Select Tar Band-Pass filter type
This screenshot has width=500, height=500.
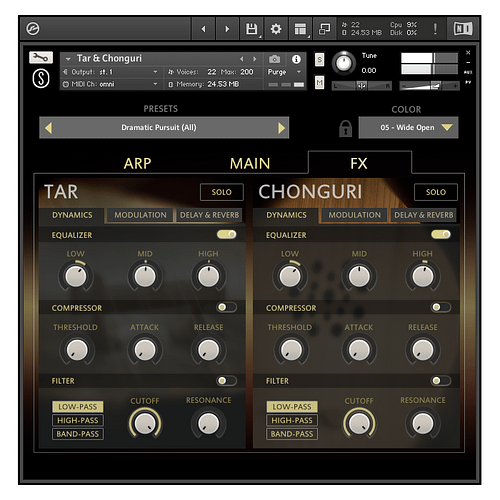(x=78, y=434)
